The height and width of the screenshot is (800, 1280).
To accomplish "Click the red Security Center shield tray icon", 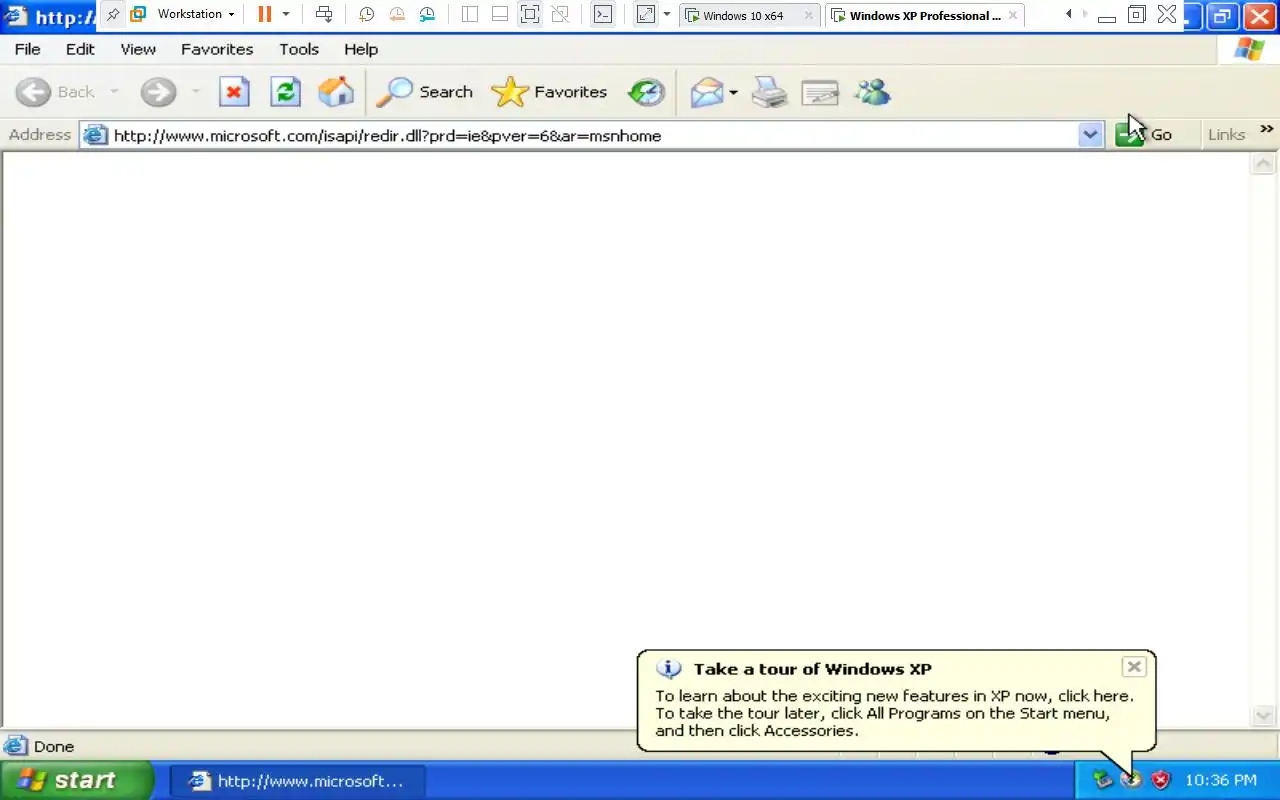I will coord(1160,780).
